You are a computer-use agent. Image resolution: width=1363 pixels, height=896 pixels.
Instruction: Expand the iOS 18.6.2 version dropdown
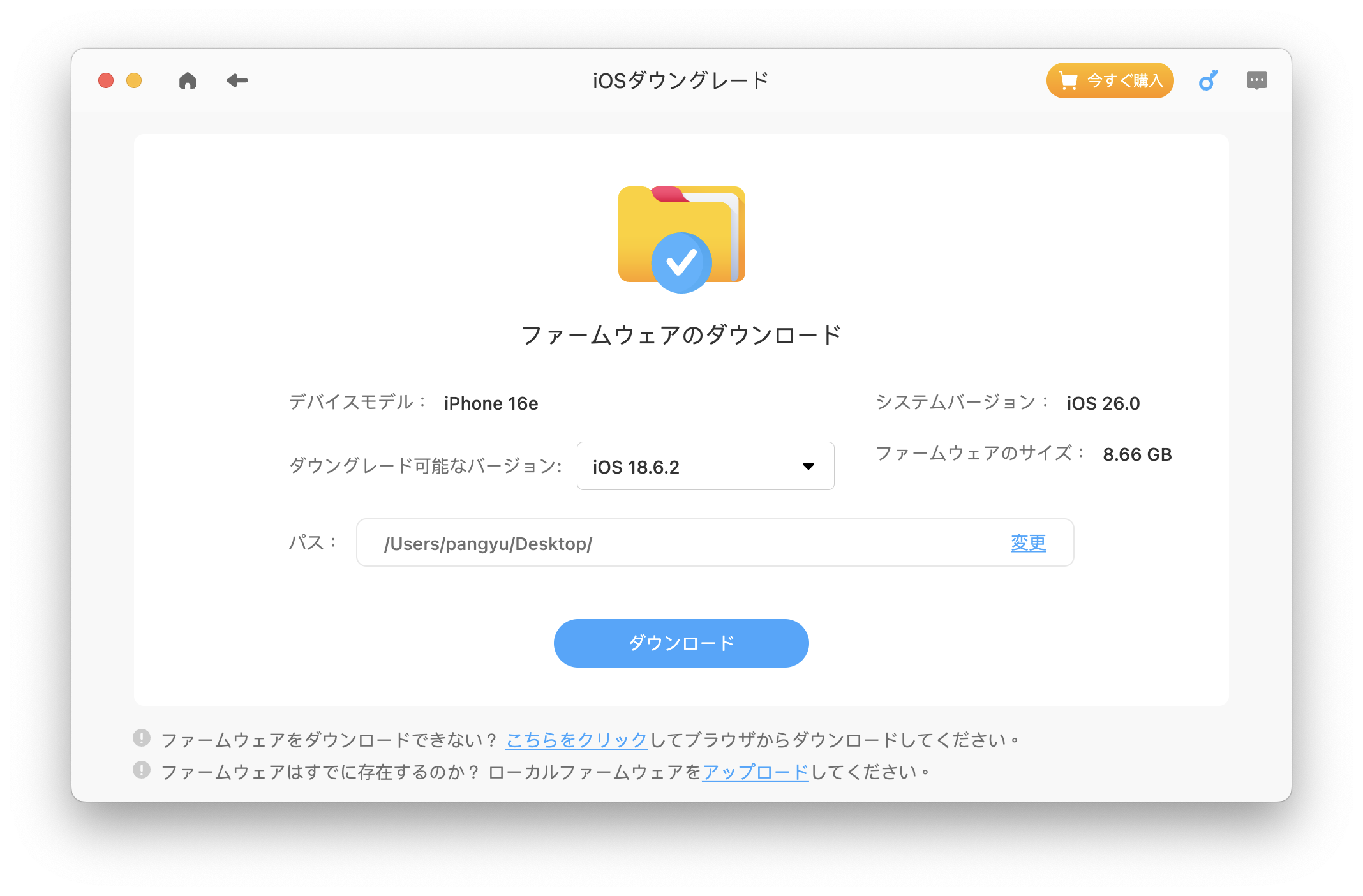(705, 466)
